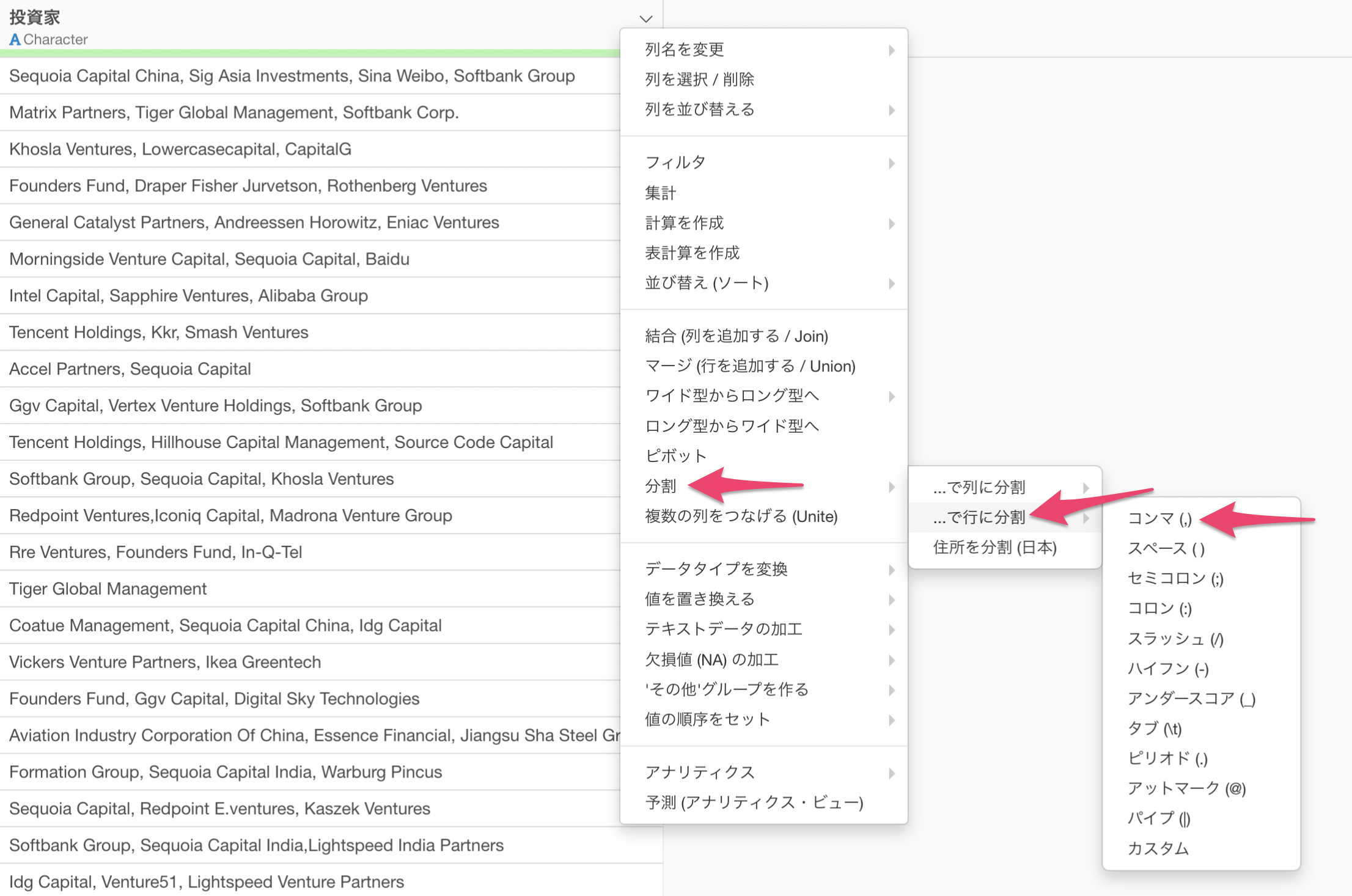Click the Character type icon under 投資家
Screen dimensions: 1352x896
click(x=15, y=40)
